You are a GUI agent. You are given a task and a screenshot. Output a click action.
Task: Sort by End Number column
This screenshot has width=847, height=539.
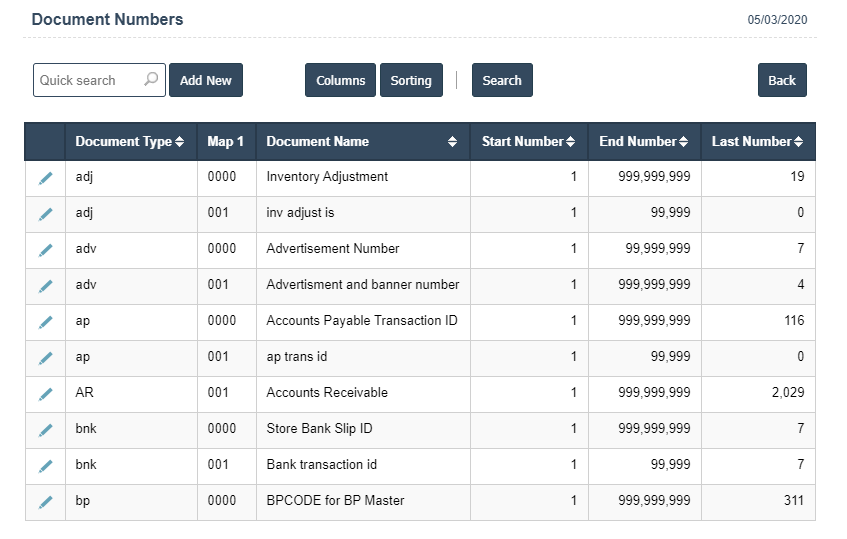pyautogui.click(x=684, y=142)
